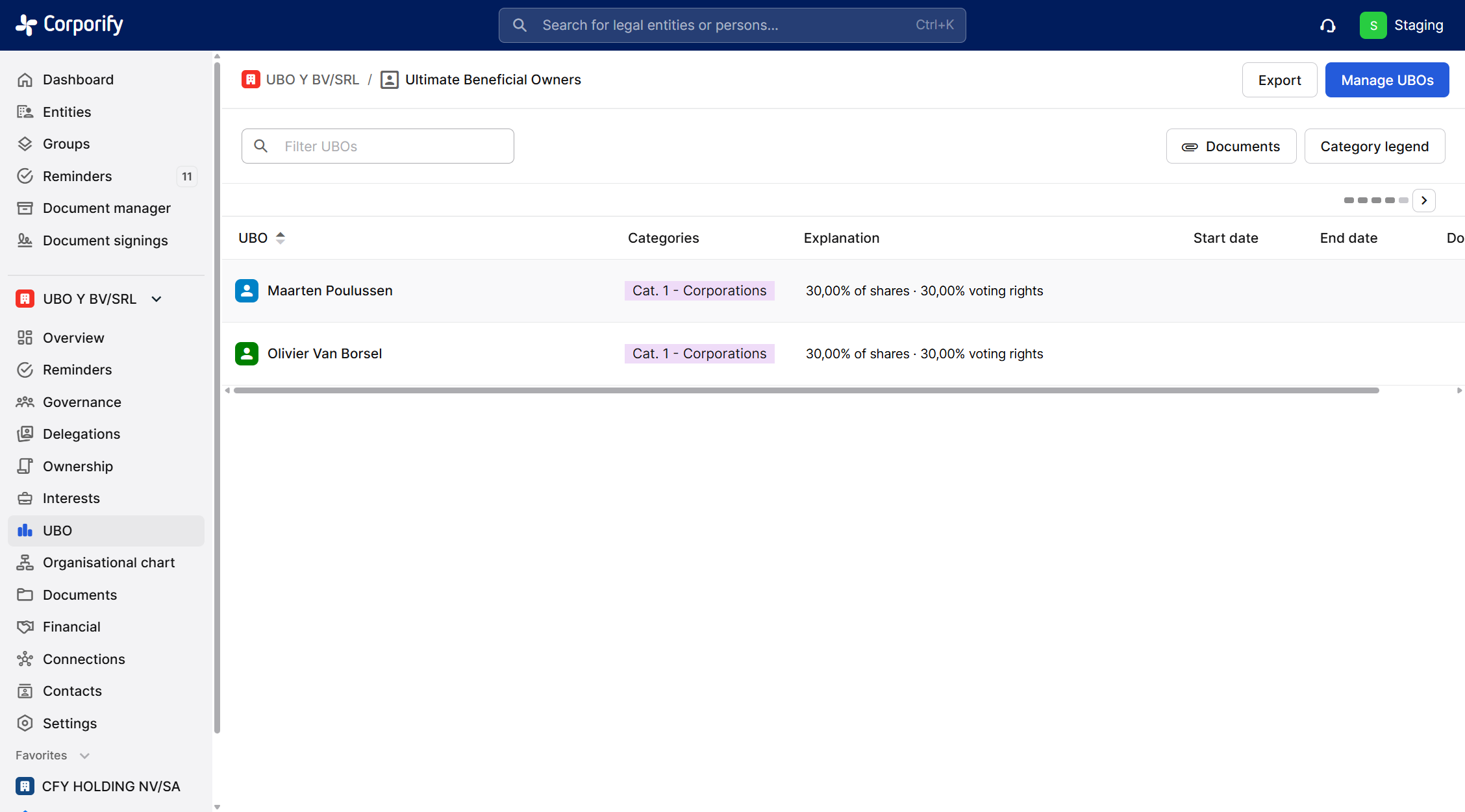Viewport: 1465px width, 812px height.
Task: Focus the Filter UBOs input field
Action: [390, 147]
